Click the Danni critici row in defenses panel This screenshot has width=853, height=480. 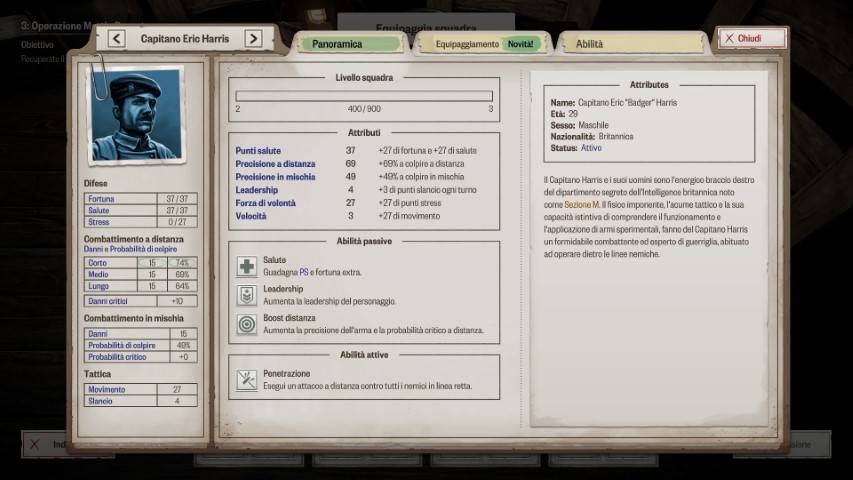coord(140,300)
